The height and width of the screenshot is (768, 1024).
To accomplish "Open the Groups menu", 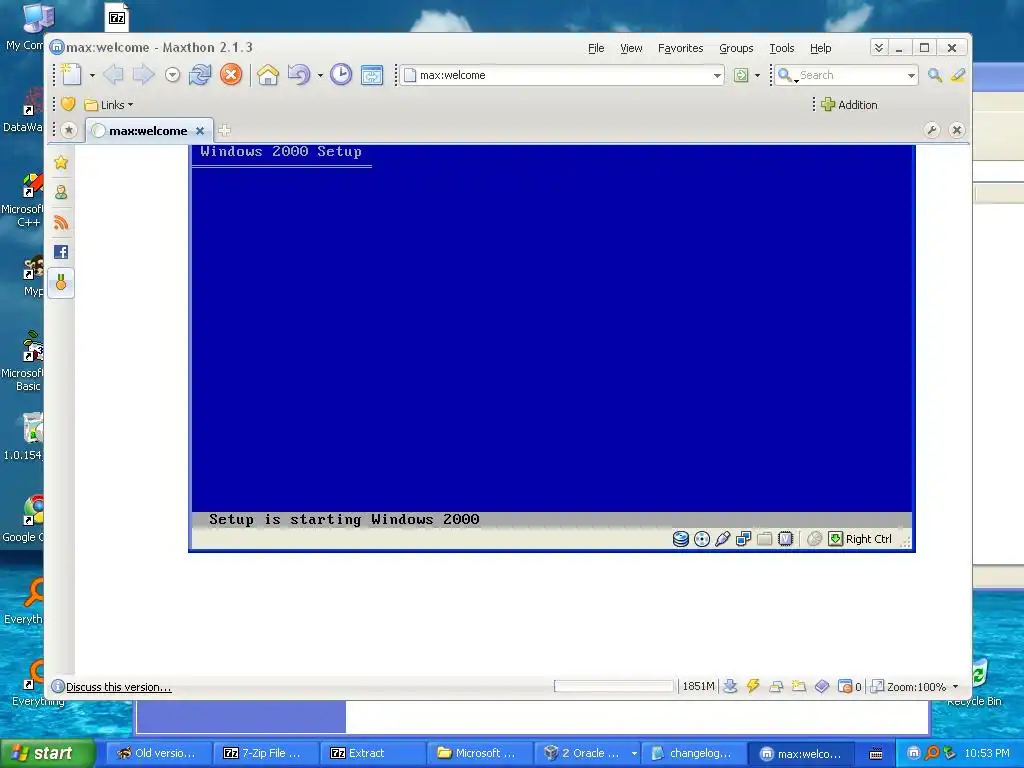I will 736,48.
